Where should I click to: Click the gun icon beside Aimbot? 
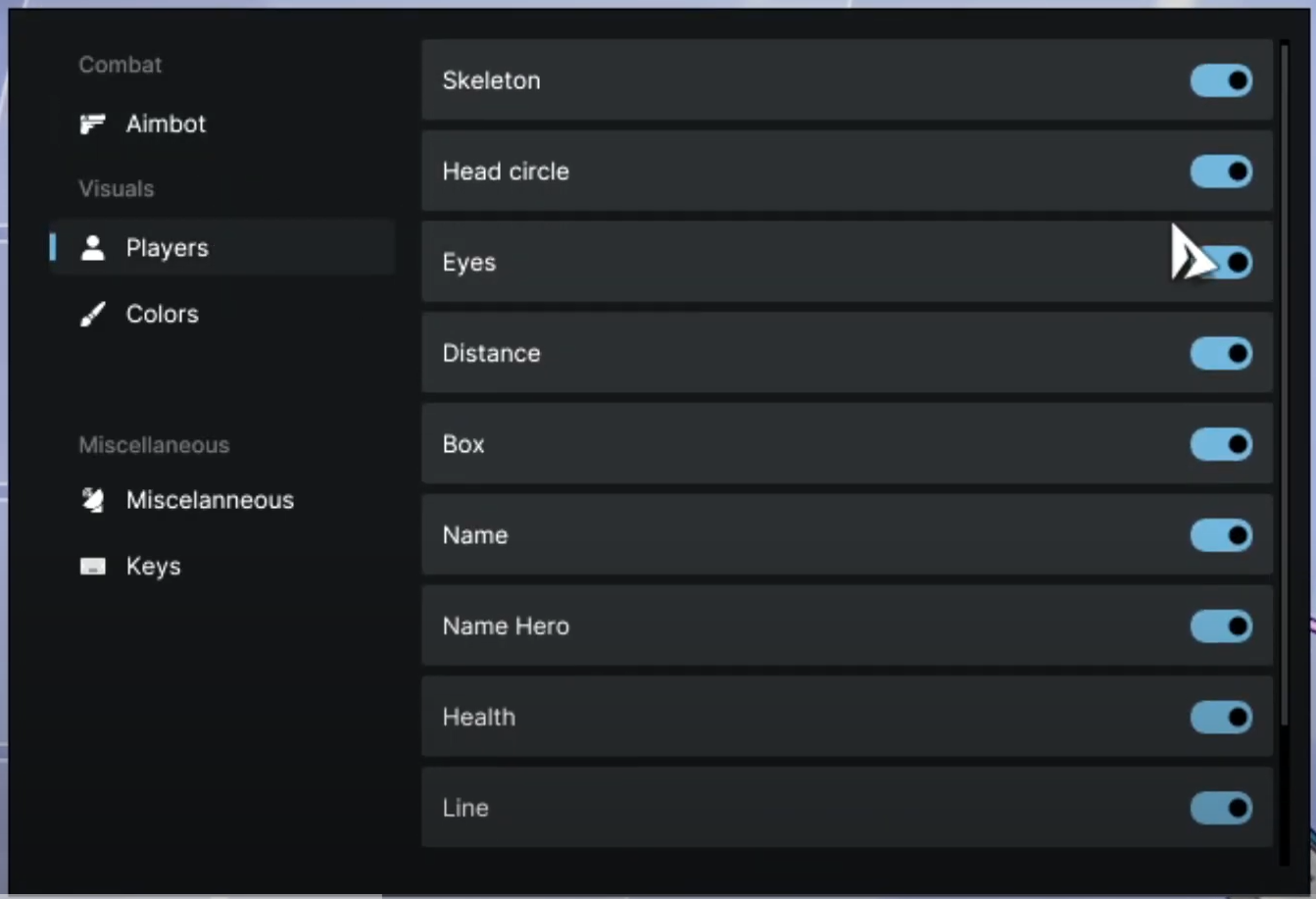coord(93,124)
